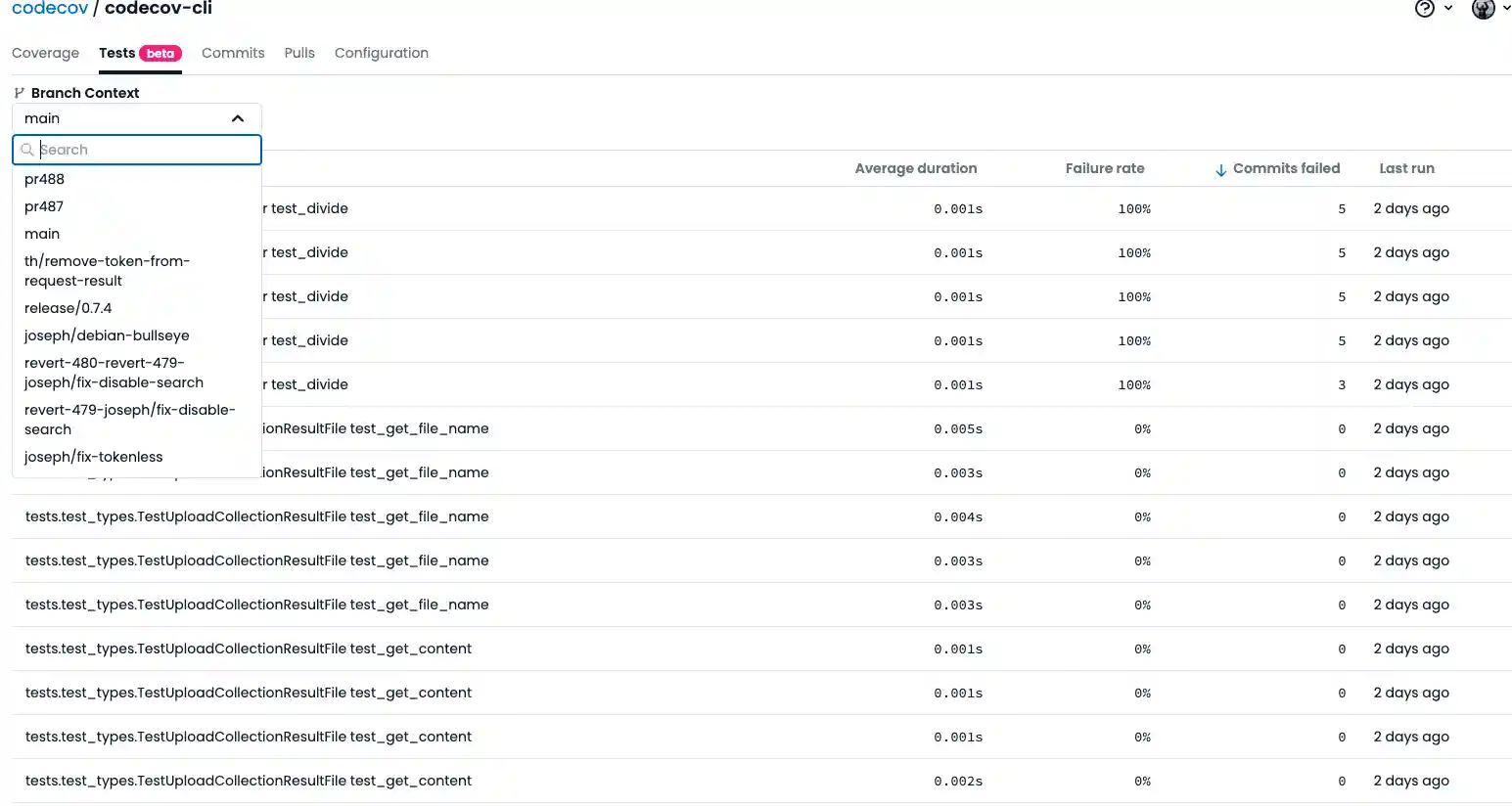The image size is (1512, 806).
Task: Pick the joseph/fix-tokenless branch
Action: 93,457
